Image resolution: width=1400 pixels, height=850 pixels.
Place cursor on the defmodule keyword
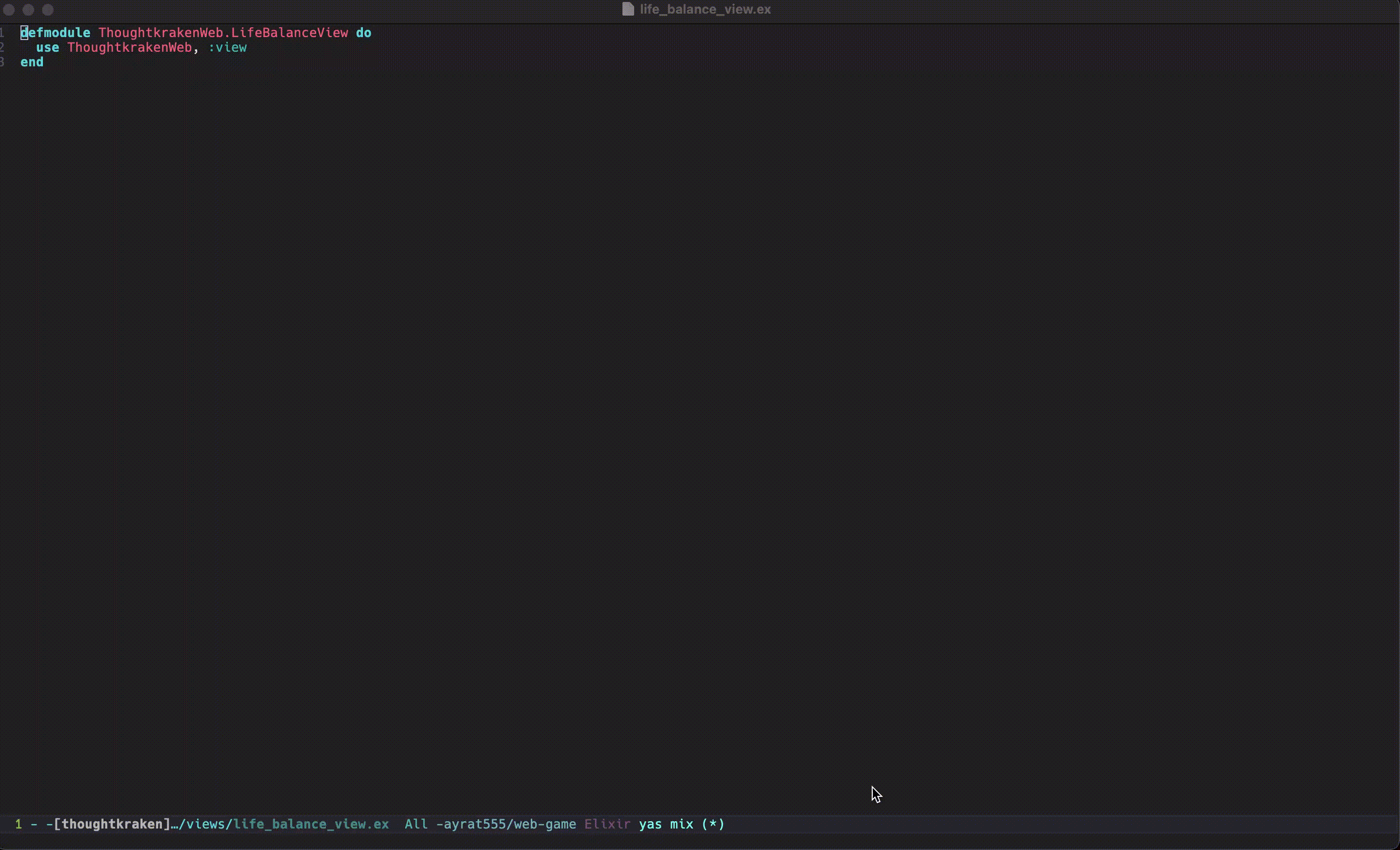[x=56, y=33]
